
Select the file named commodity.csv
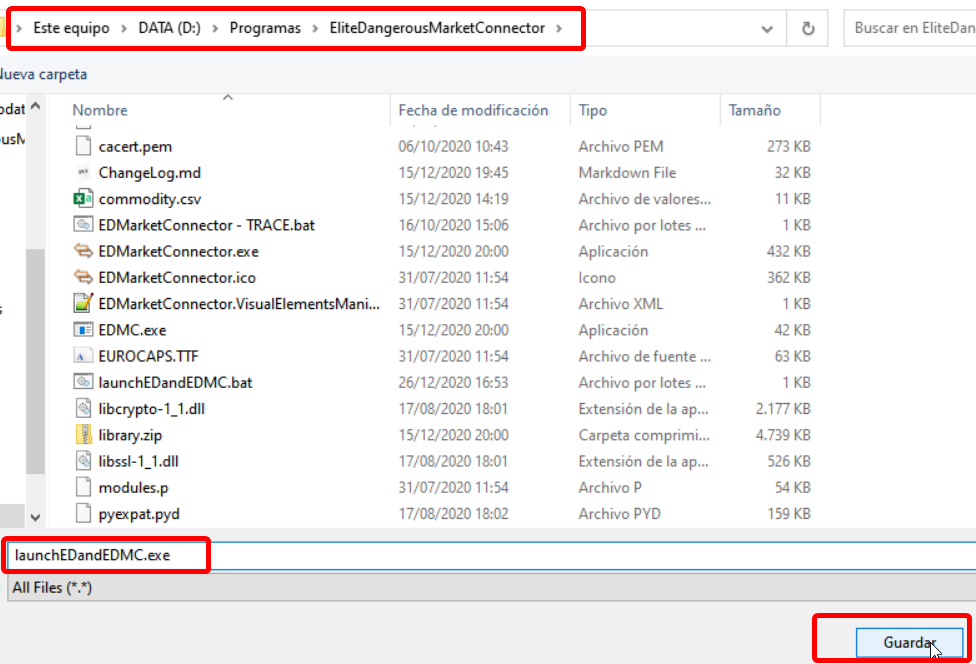pos(149,199)
